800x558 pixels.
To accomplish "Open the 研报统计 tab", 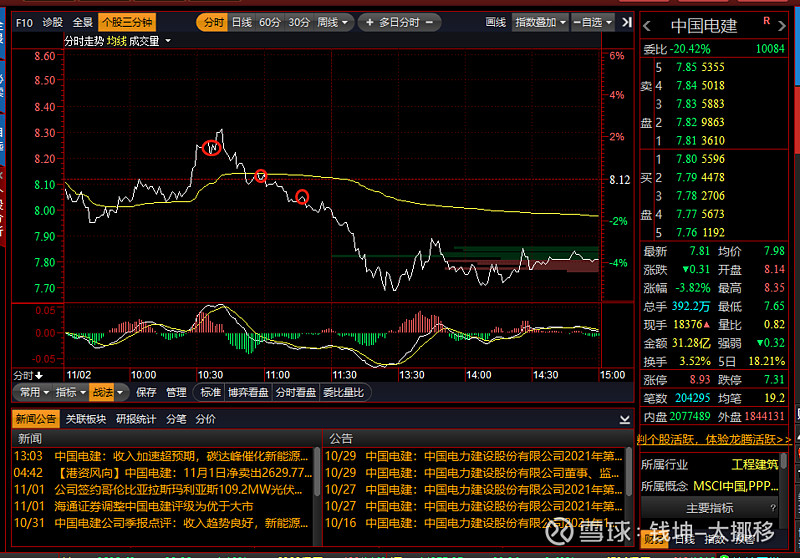I will tap(136, 419).
